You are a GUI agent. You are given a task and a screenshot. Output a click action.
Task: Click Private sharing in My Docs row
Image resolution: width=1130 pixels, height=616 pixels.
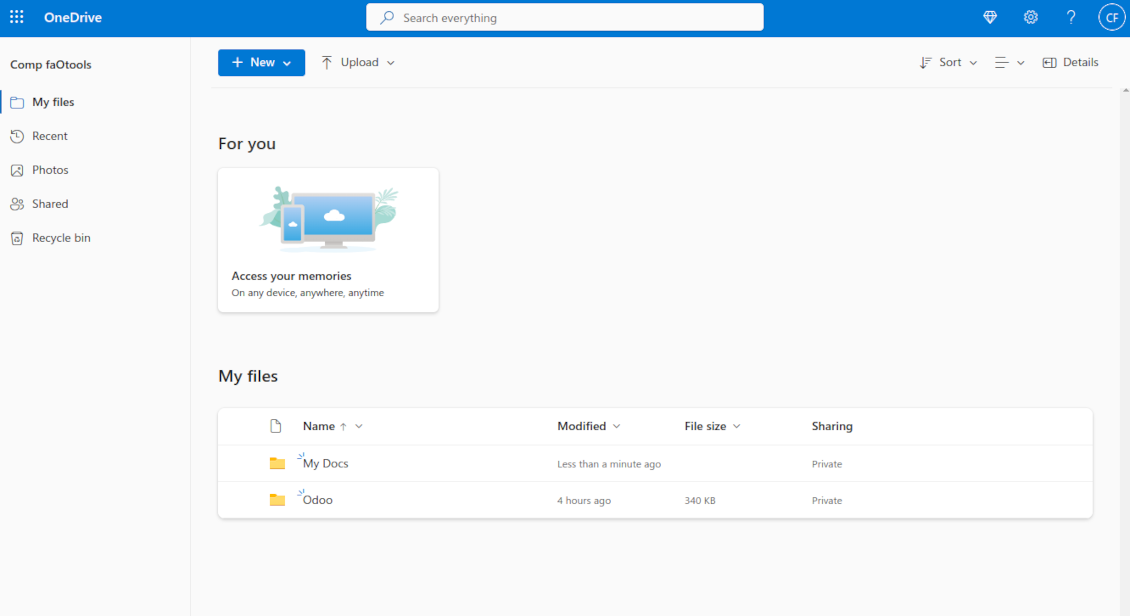pos(827,464)
